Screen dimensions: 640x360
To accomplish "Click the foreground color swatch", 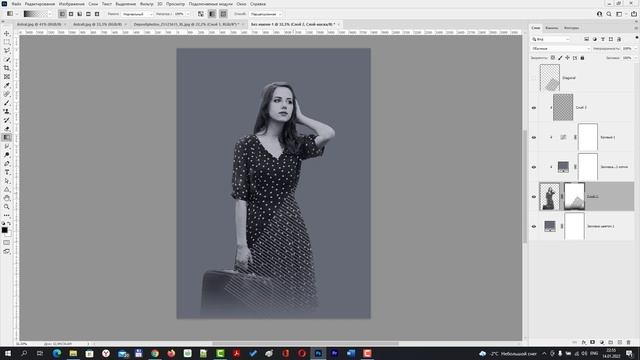I will [4, 230].
